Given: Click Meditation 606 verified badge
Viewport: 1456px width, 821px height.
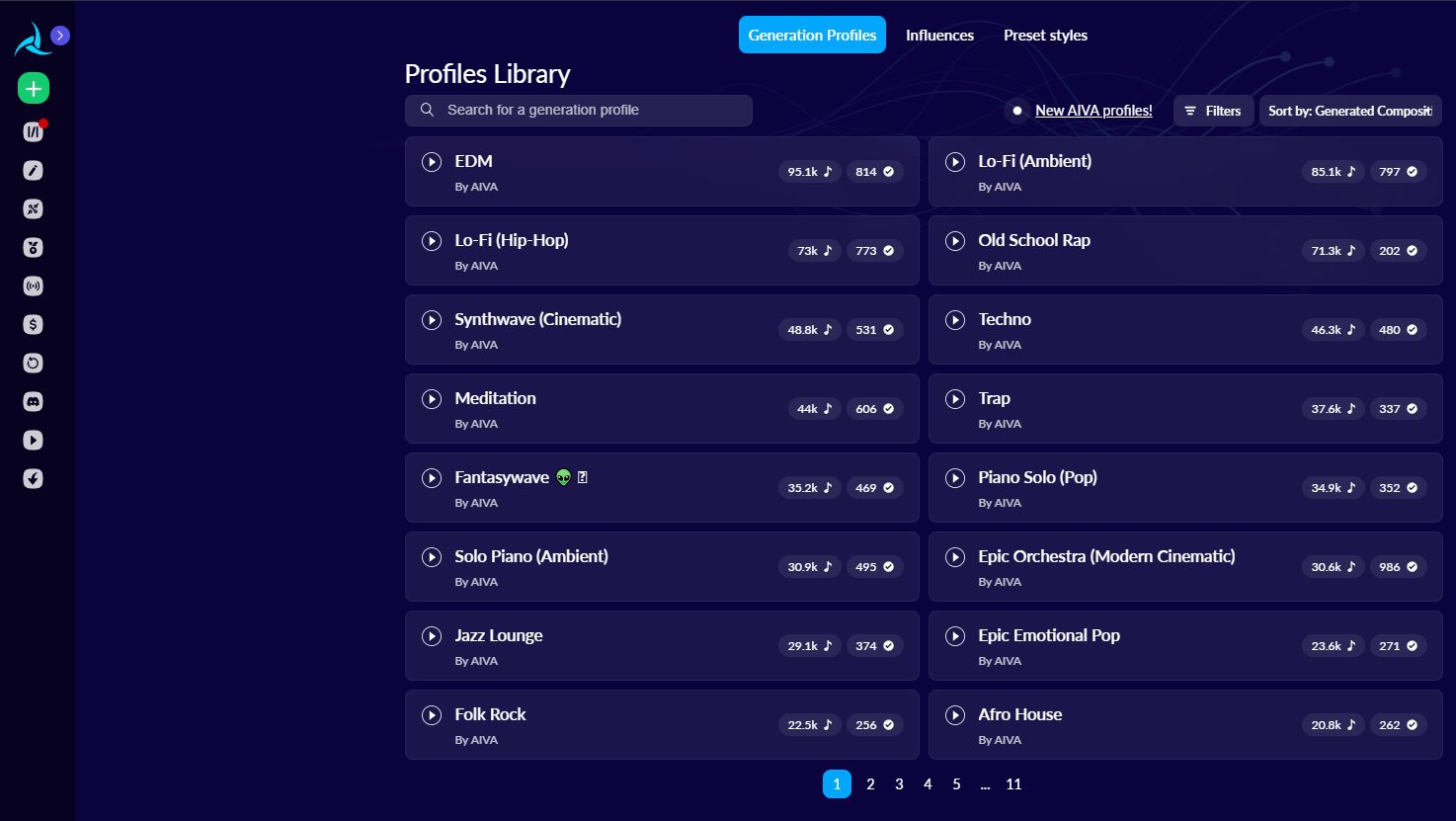Looking at the screenshot, I should click(x=875, y=409).
